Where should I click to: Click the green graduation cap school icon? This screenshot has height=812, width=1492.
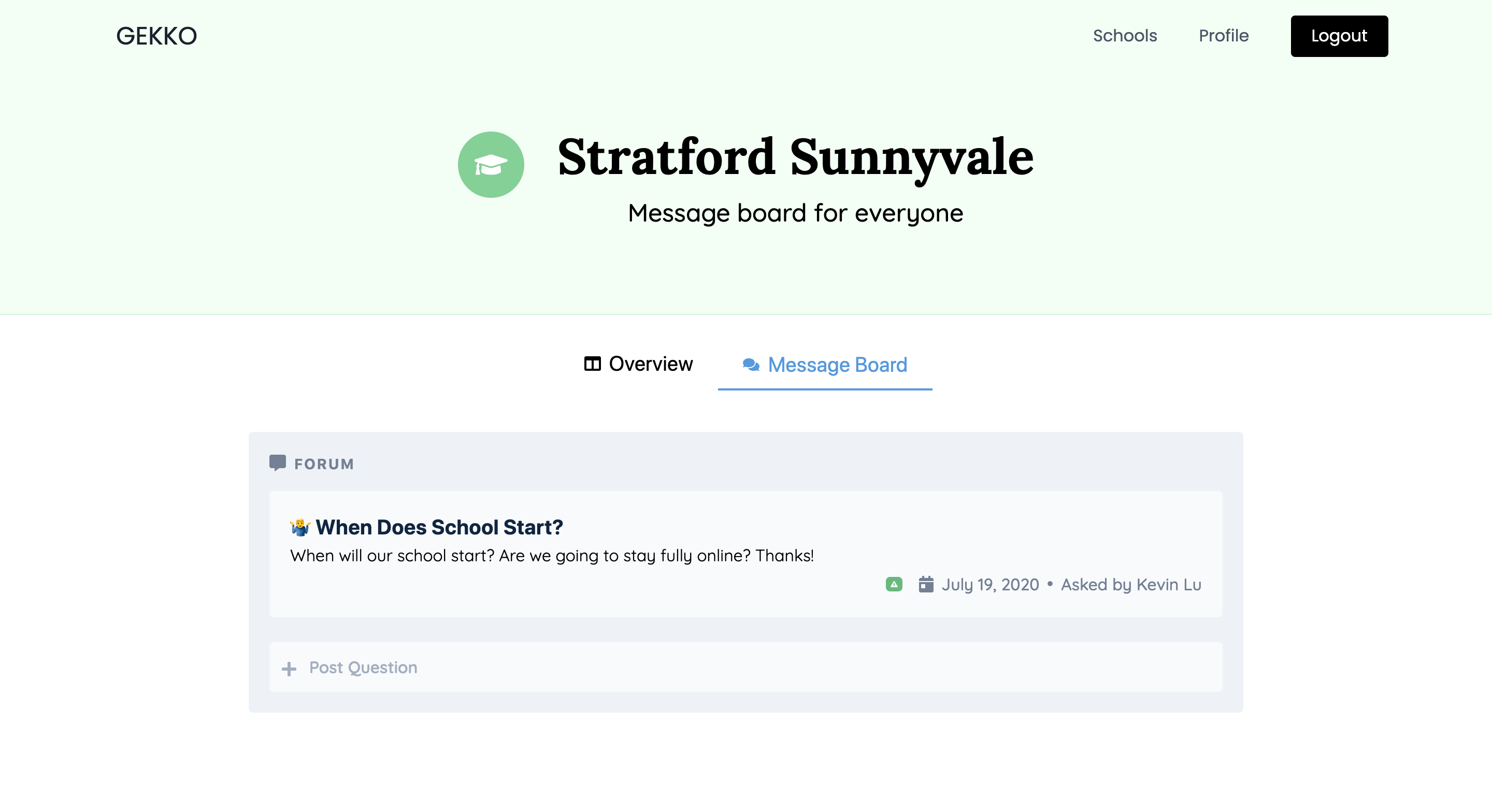(491, 165)
